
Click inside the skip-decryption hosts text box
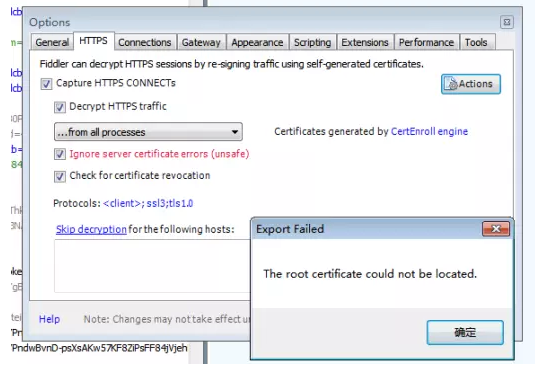coord(152,266)
